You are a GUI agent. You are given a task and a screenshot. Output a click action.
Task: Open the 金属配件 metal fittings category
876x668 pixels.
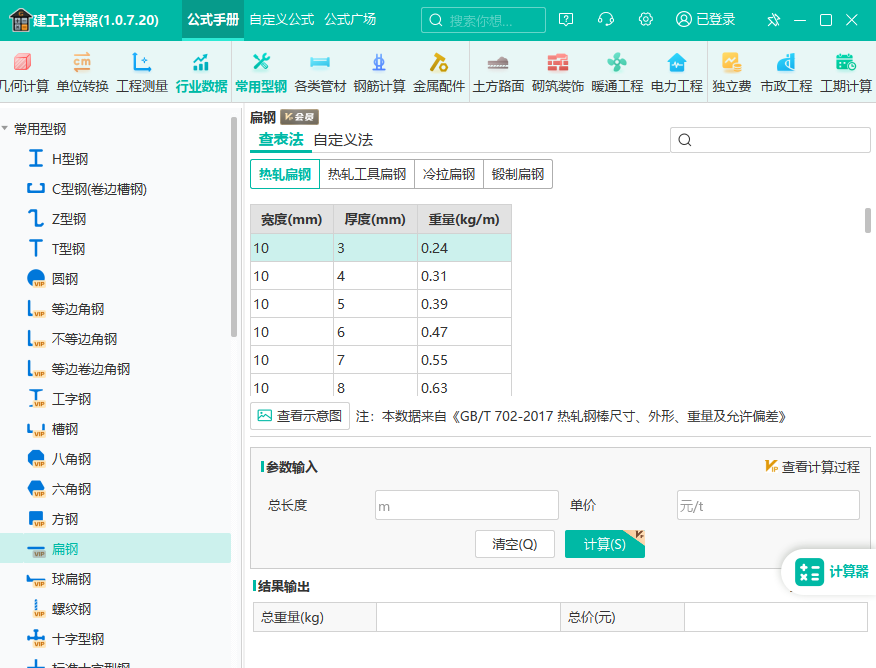pyautogui.click(x=439, y=73)
